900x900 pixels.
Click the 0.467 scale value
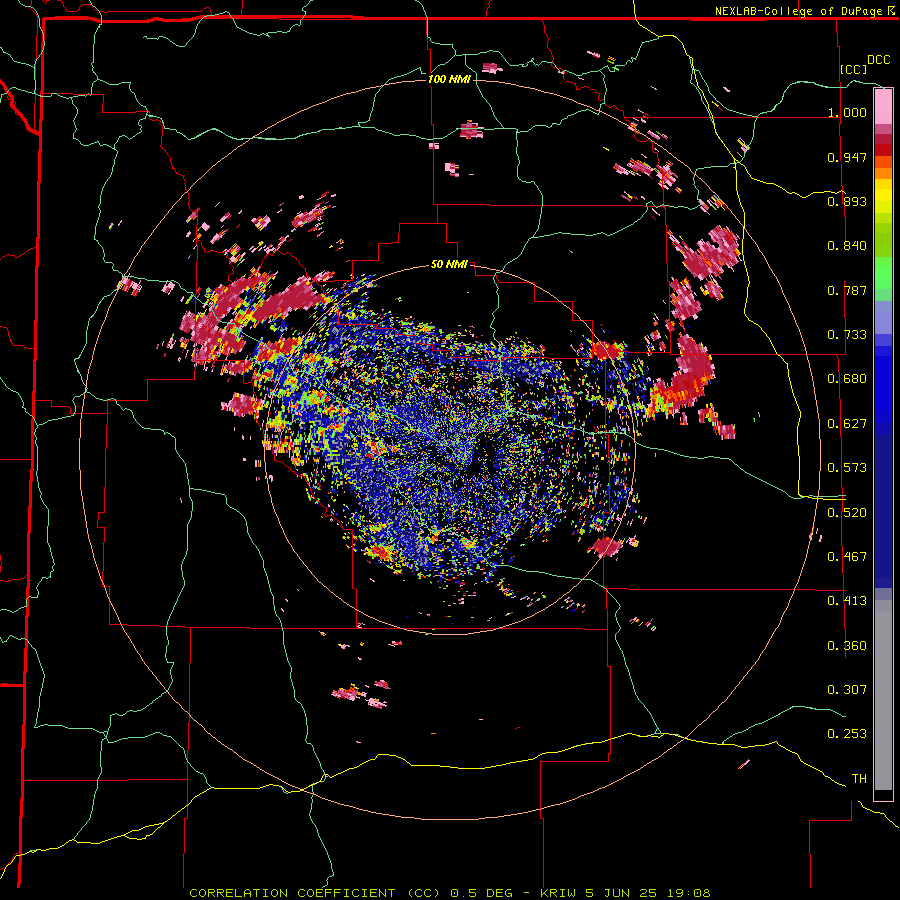coord(847,556)
